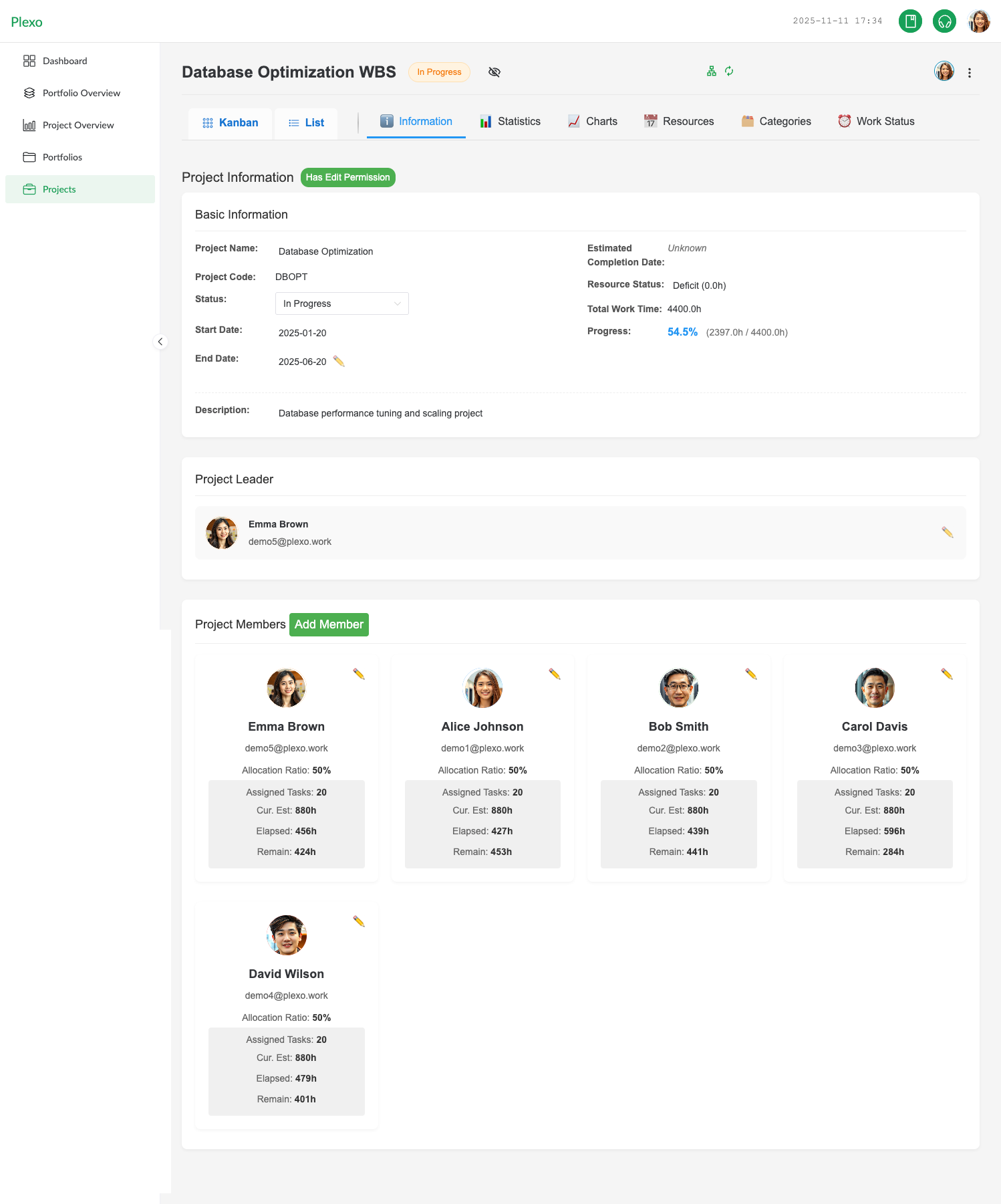Open the Status dropdown showing In Progress

click(342, 304)
